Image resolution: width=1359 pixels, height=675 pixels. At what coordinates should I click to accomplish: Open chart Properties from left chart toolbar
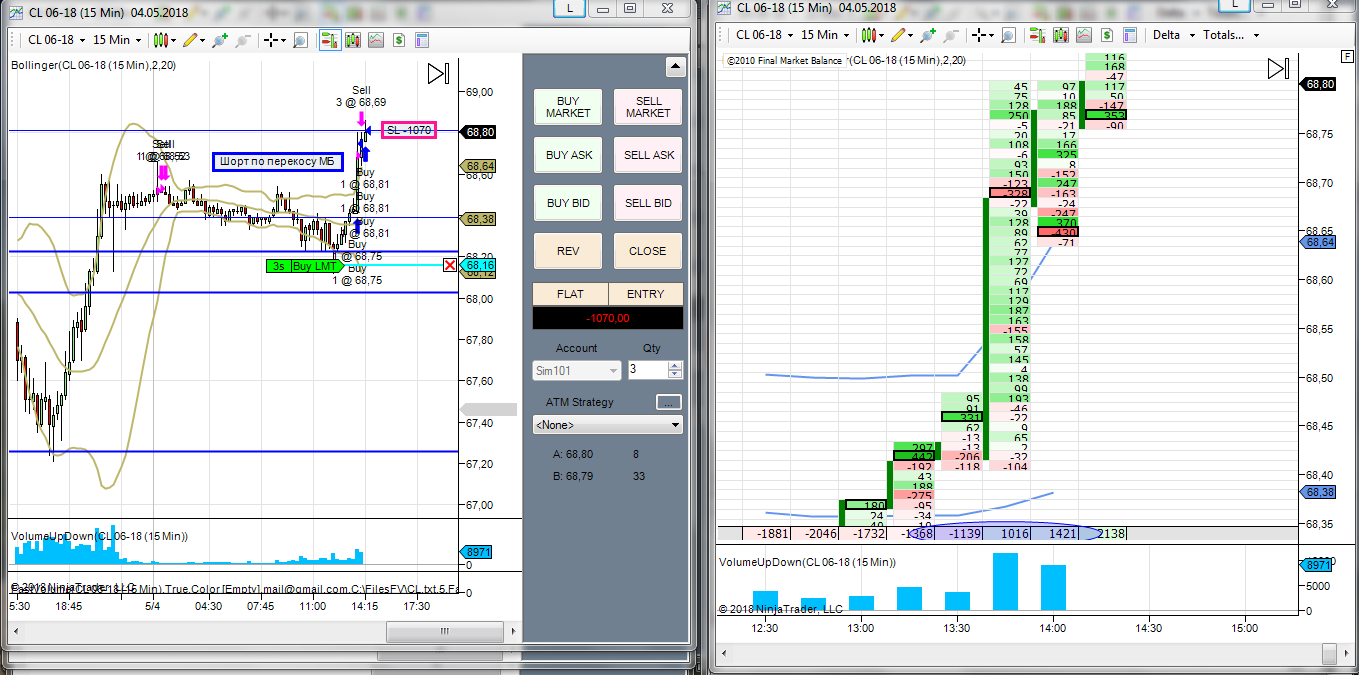[422, 40]
